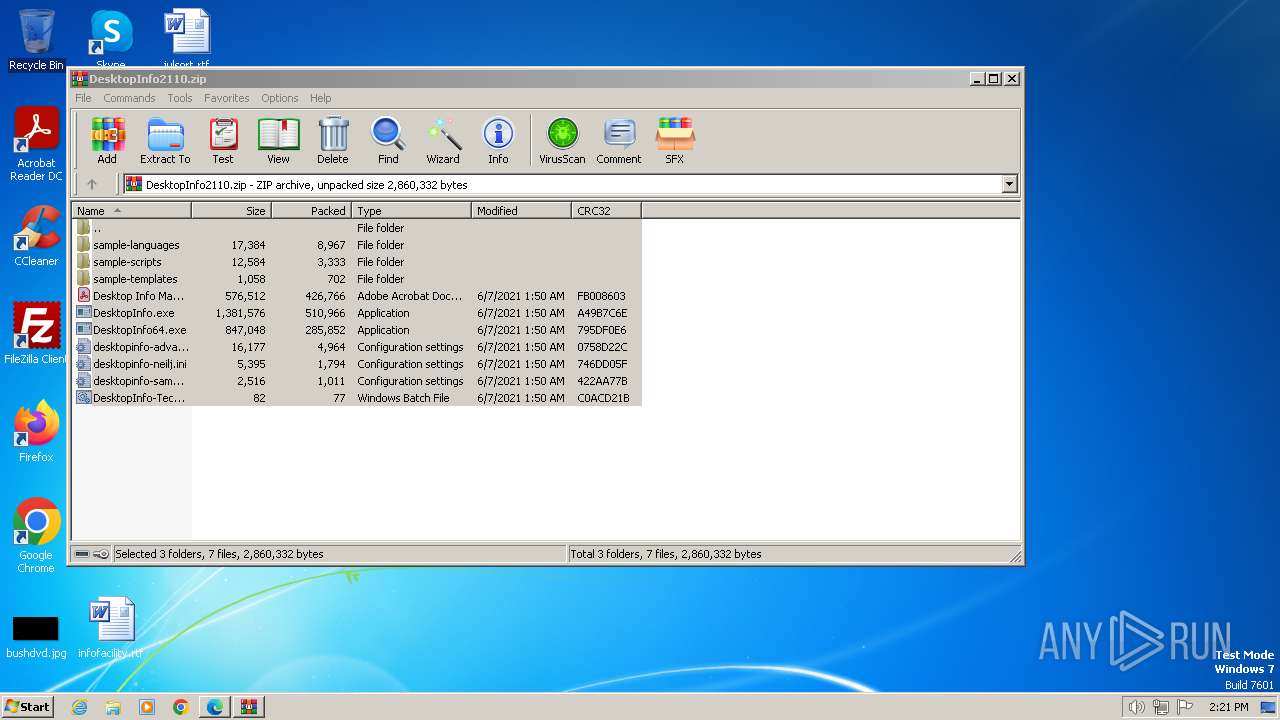
Task: Open CCleaner desktop shortcut
Action: (36, 236)
